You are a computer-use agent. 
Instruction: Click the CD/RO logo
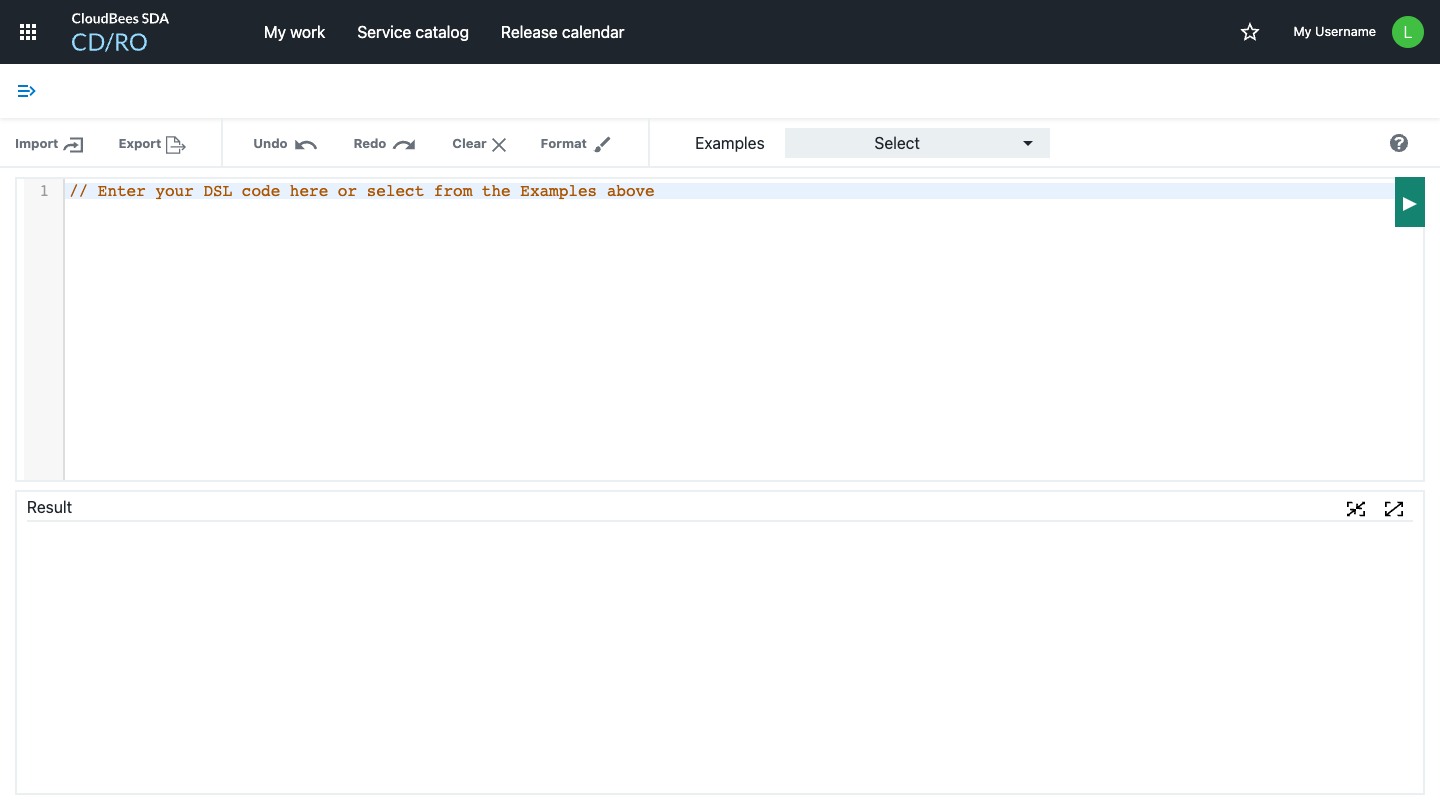[108, 41]
